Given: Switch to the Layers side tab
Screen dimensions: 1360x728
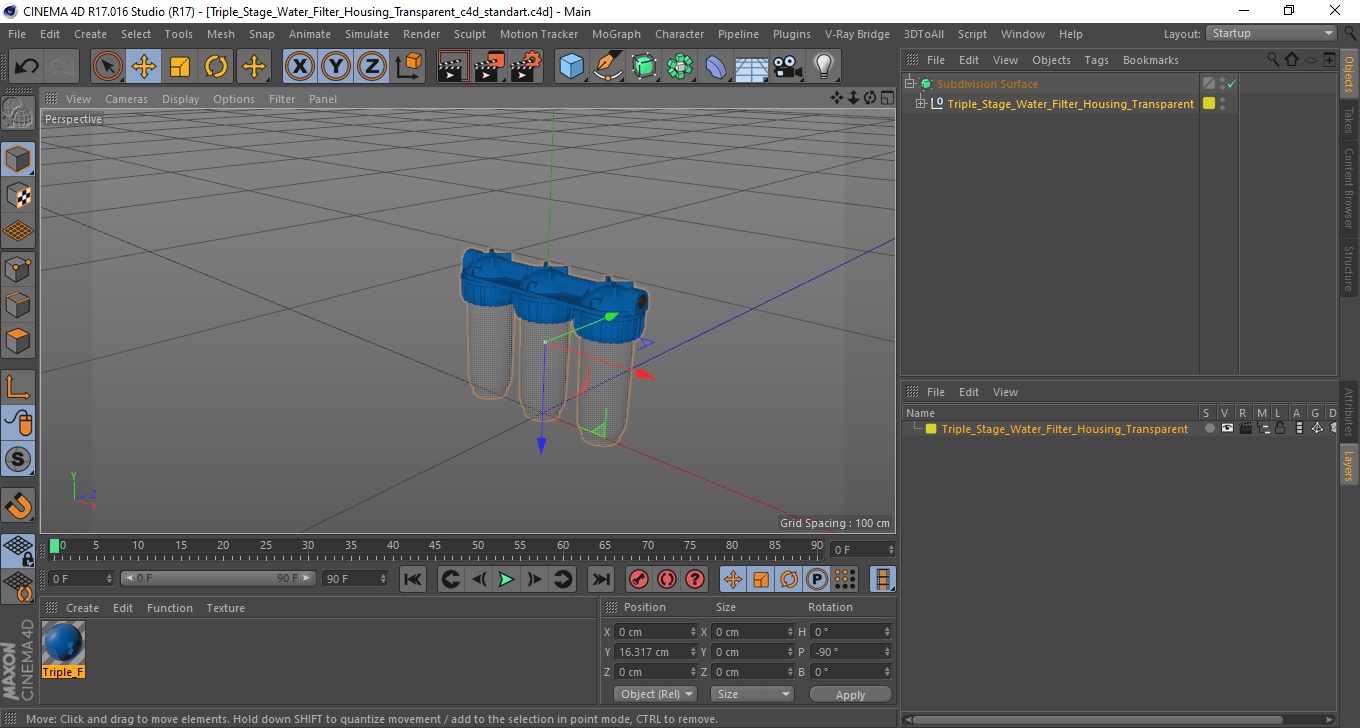Looking at the screenshot, I should [1349, 466].
